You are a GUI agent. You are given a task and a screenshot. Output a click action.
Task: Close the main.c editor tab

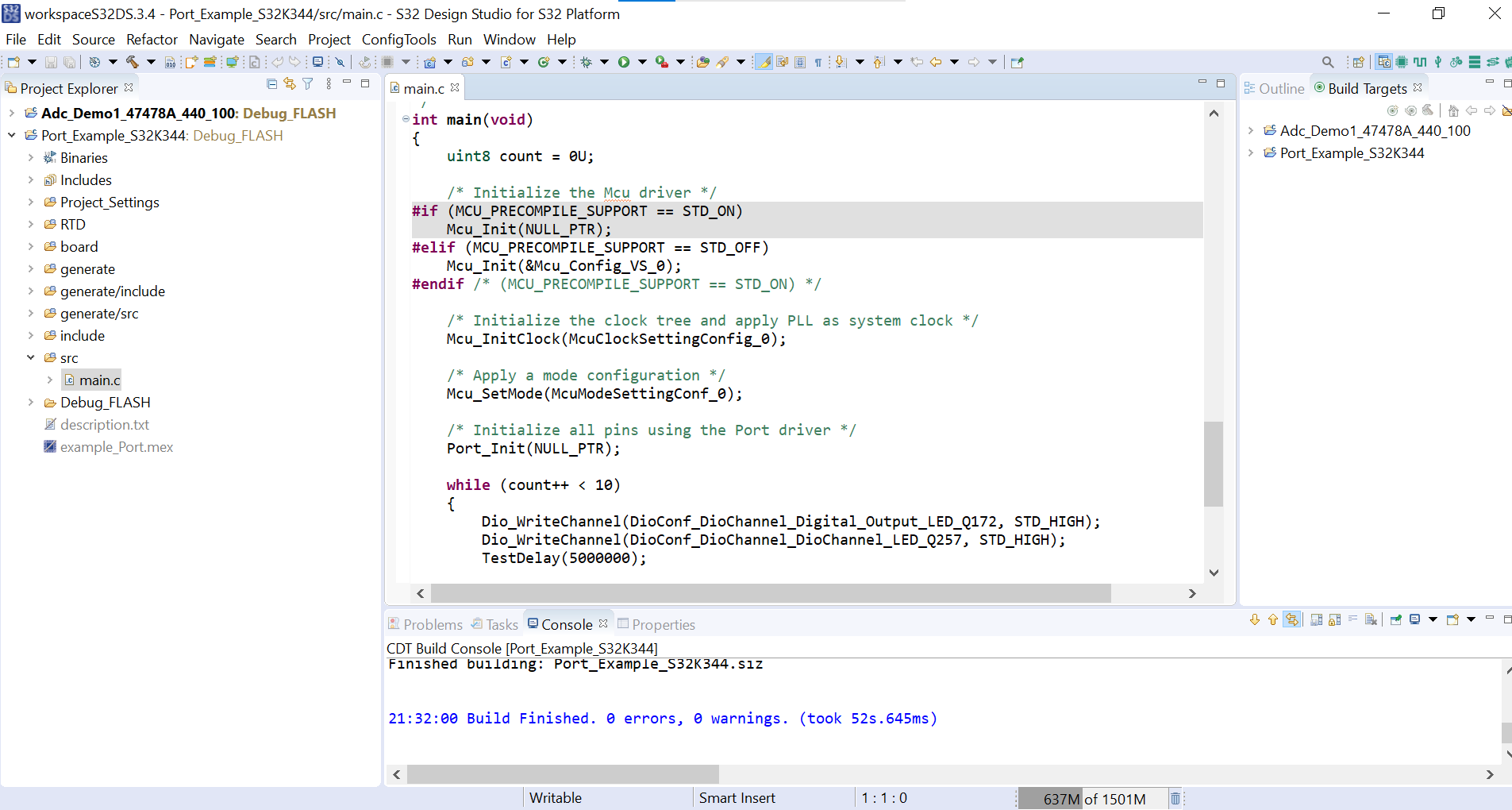[455, 87]
